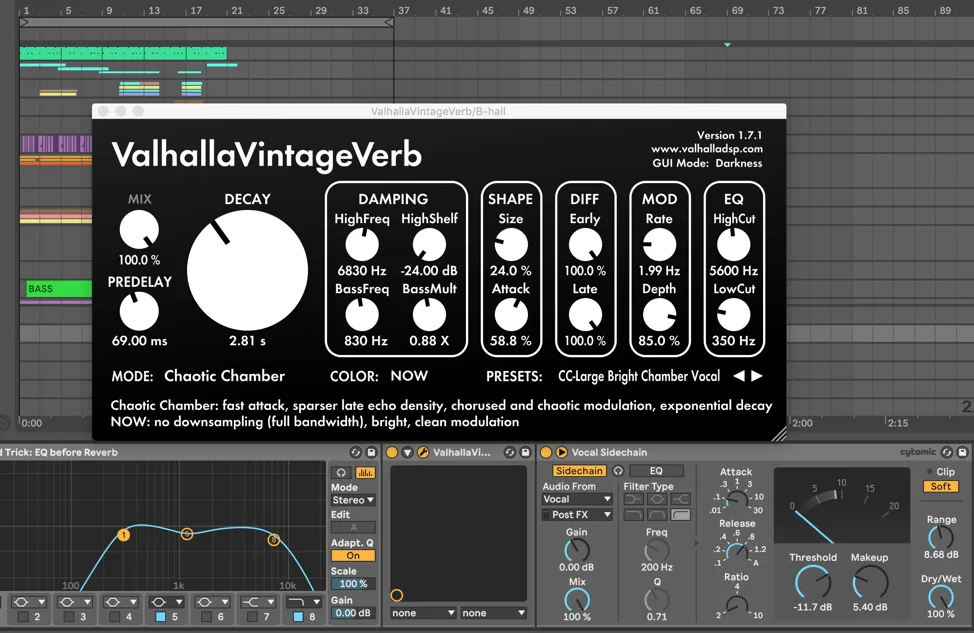Toggle sidechain listen headphone icon in compressor
Viewport: 974px width, 633px height.
[x=618, y=471]
